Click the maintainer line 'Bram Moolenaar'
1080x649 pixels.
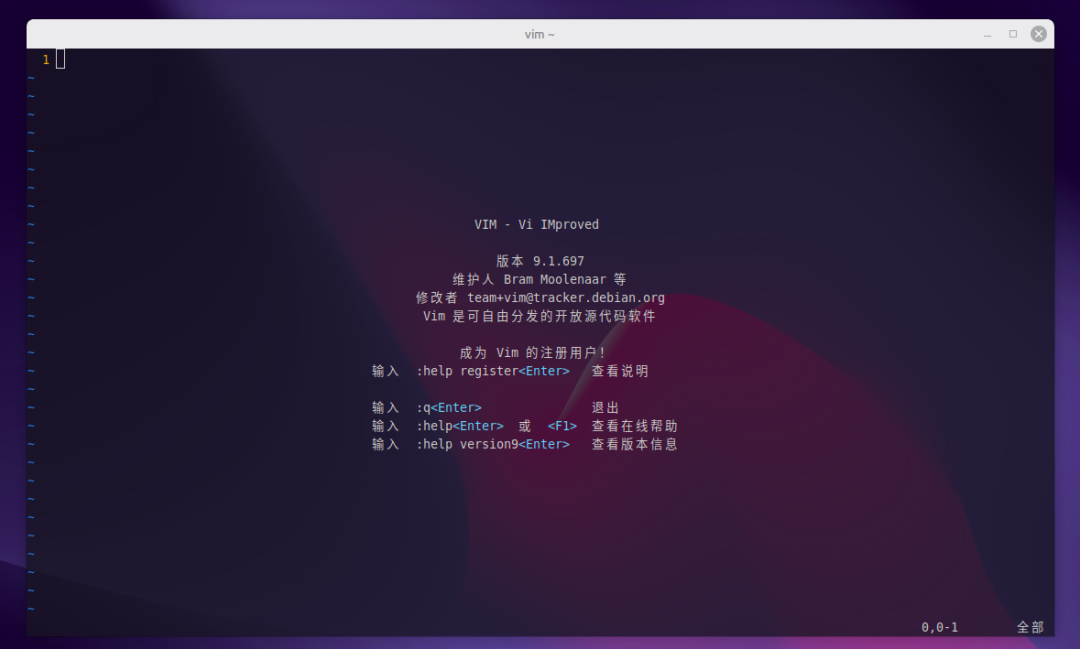[554, 280]
